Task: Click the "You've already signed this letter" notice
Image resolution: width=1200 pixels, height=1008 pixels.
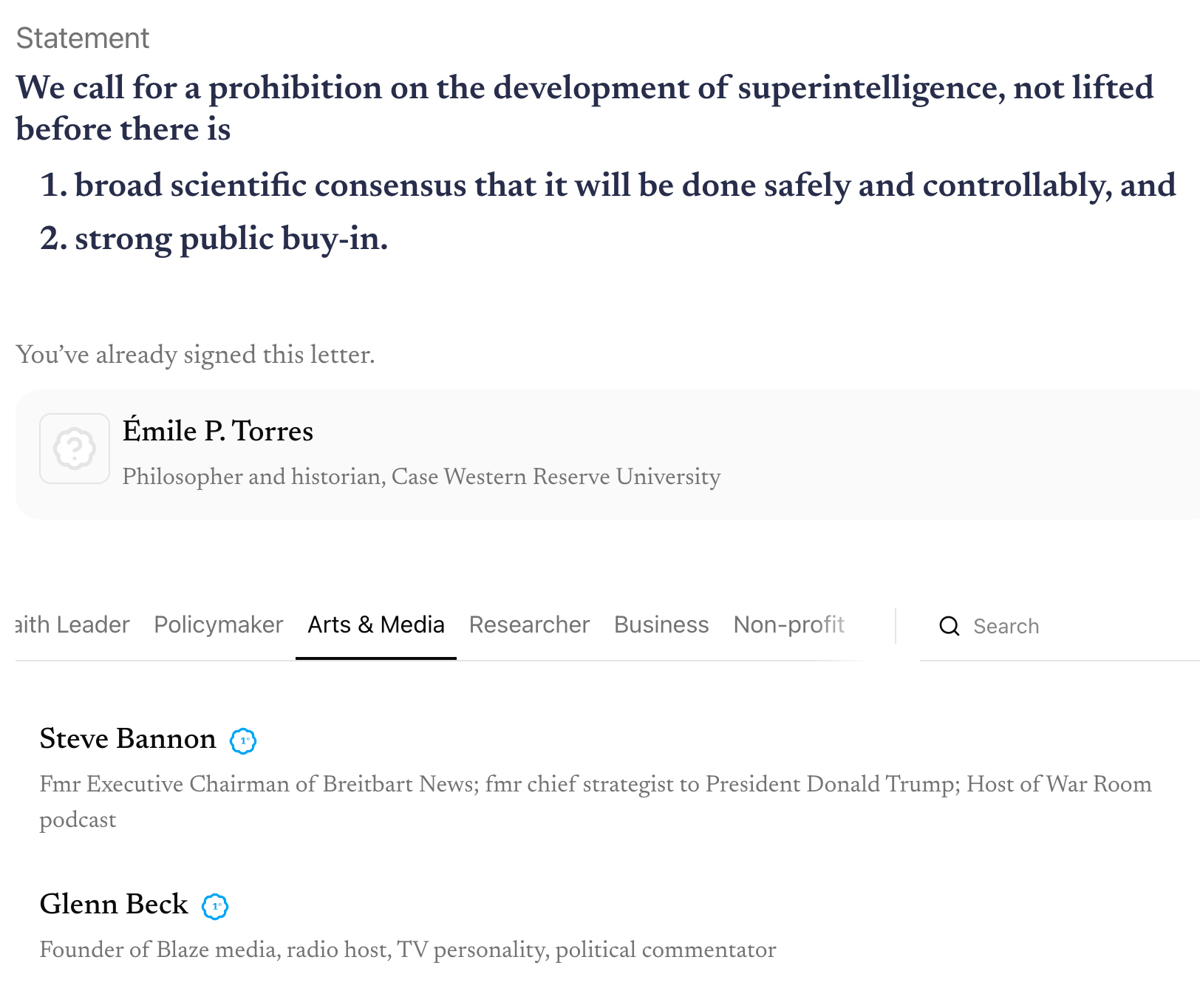Action: click(196, 355)
